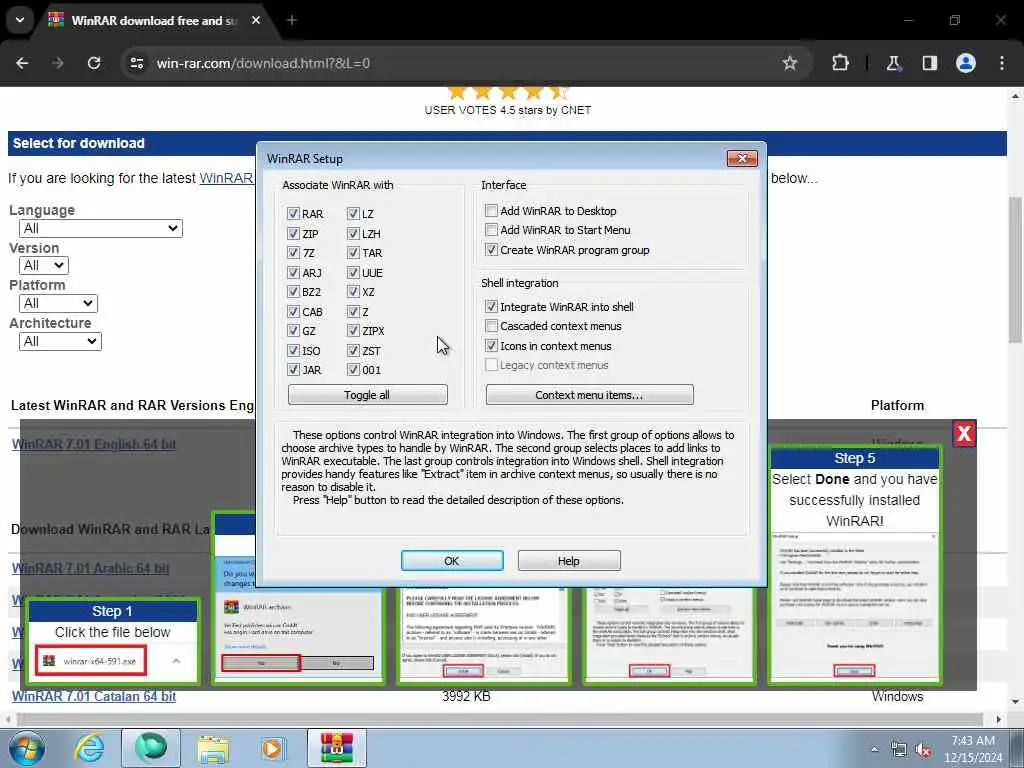Open the tab search dropdown arrow
This screenshot has height=768, width=1024.
(x=20, y=20)
